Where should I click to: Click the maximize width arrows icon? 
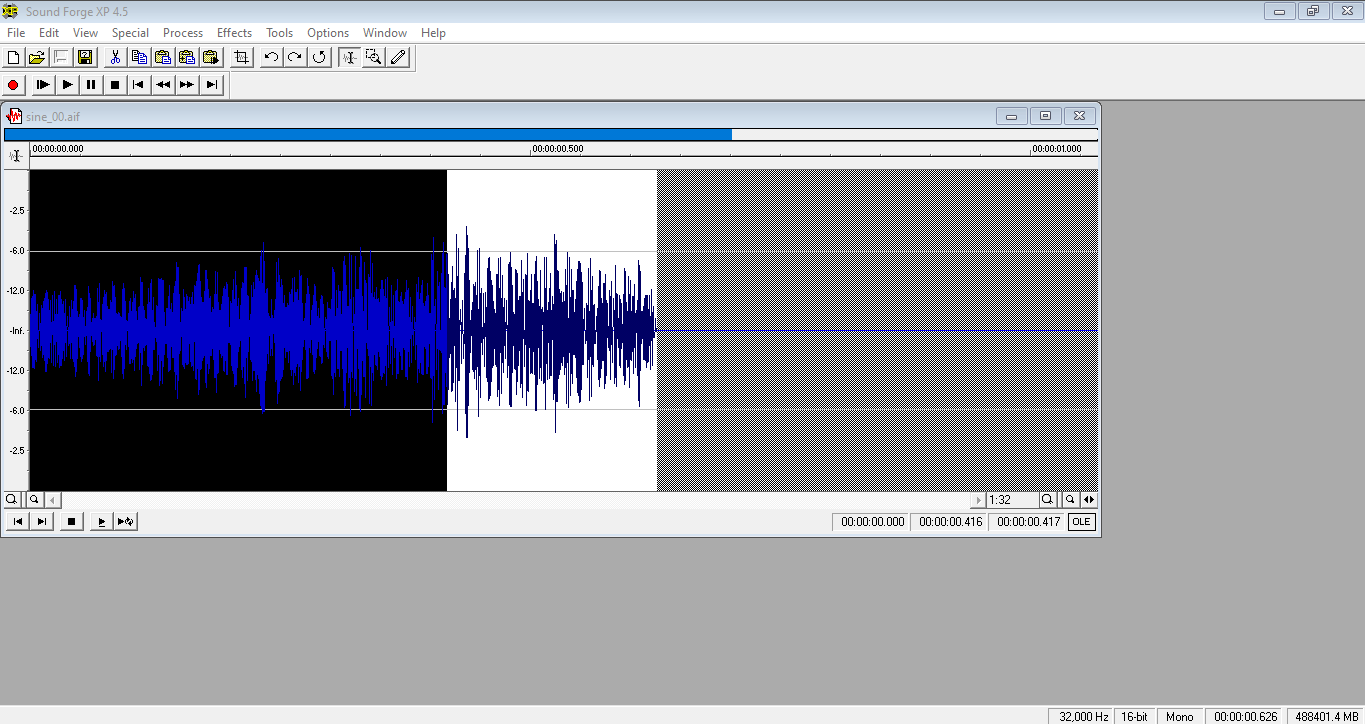(1089, 499)
